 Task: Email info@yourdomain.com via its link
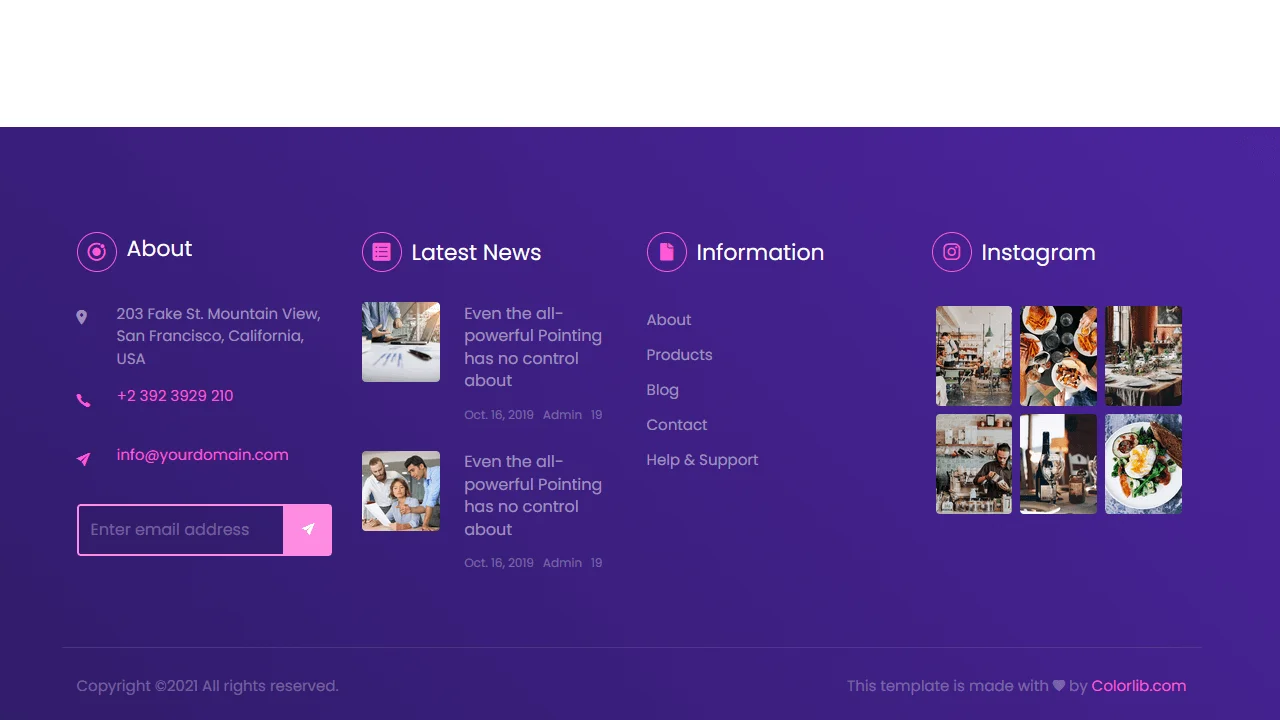[202, 454]
